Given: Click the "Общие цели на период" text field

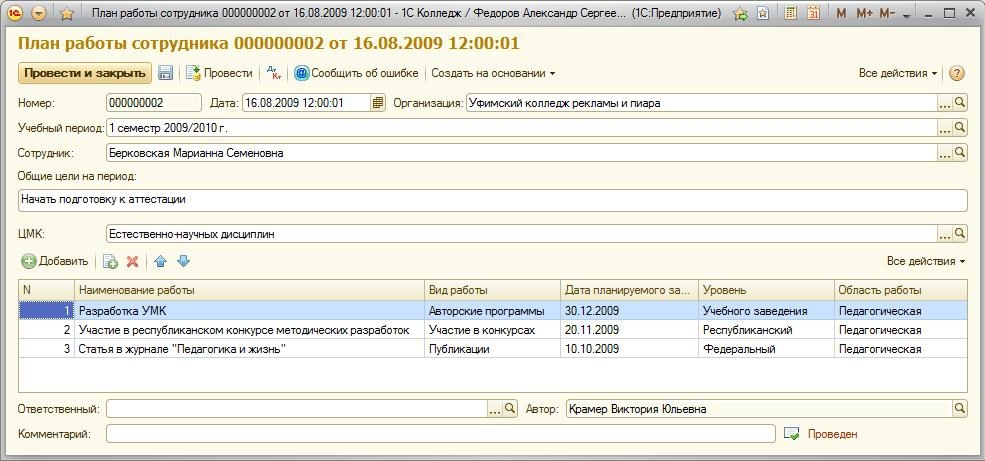Looking at the screenshot, I should (492, 200).
